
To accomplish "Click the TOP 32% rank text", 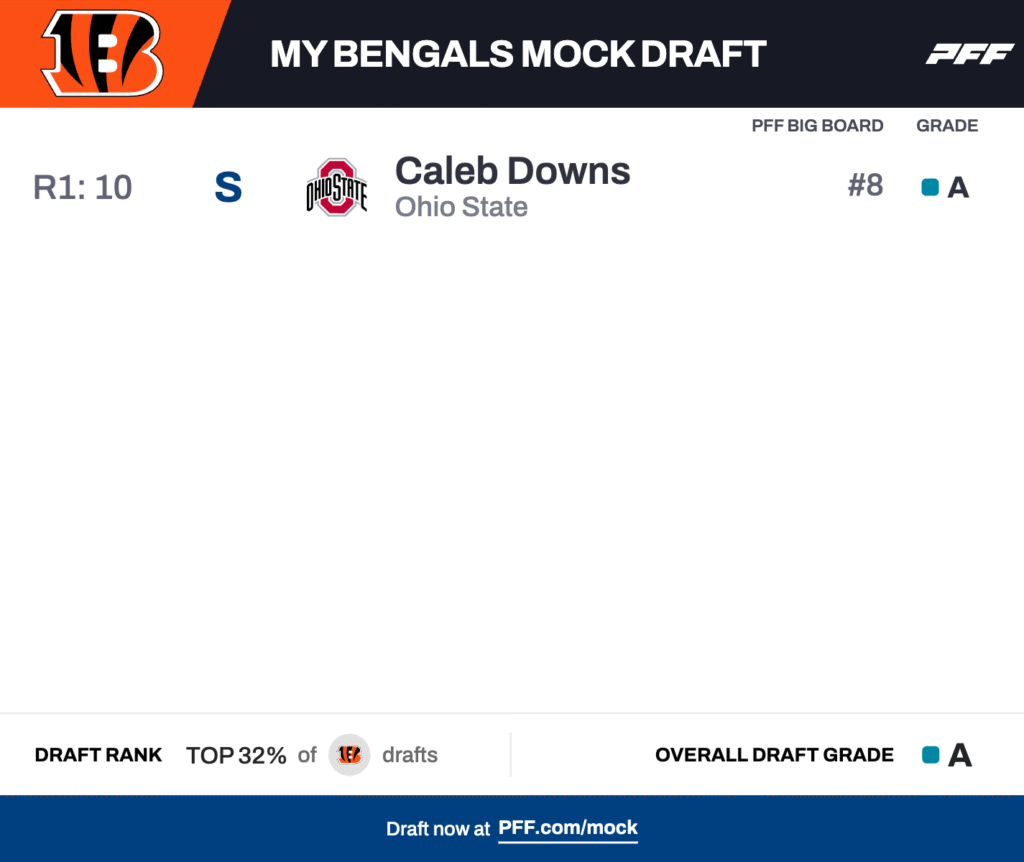I will pyautogui.click(x=236, y=755).
